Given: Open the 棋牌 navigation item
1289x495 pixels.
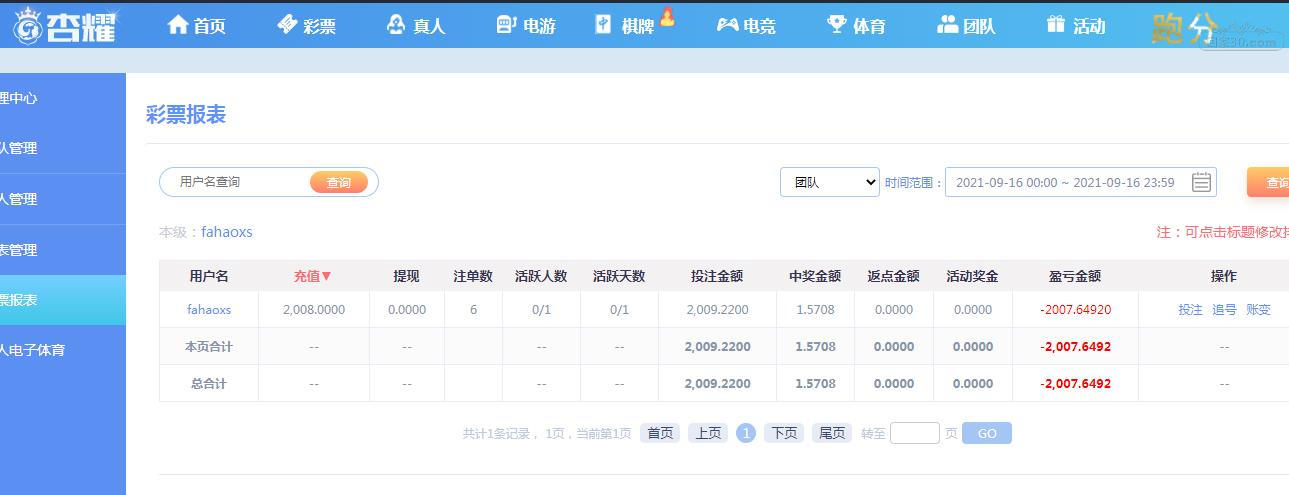Looking at the screenshot, I should coord(638,27).
